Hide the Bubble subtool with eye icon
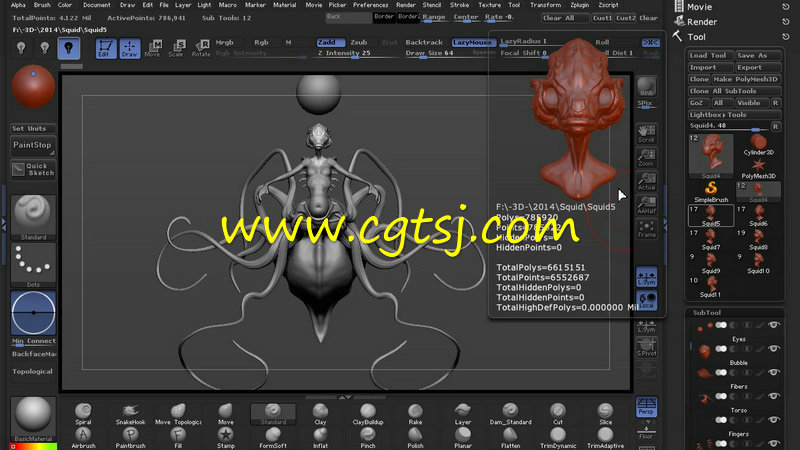The image size is (800, 450). tap(774, 348)
